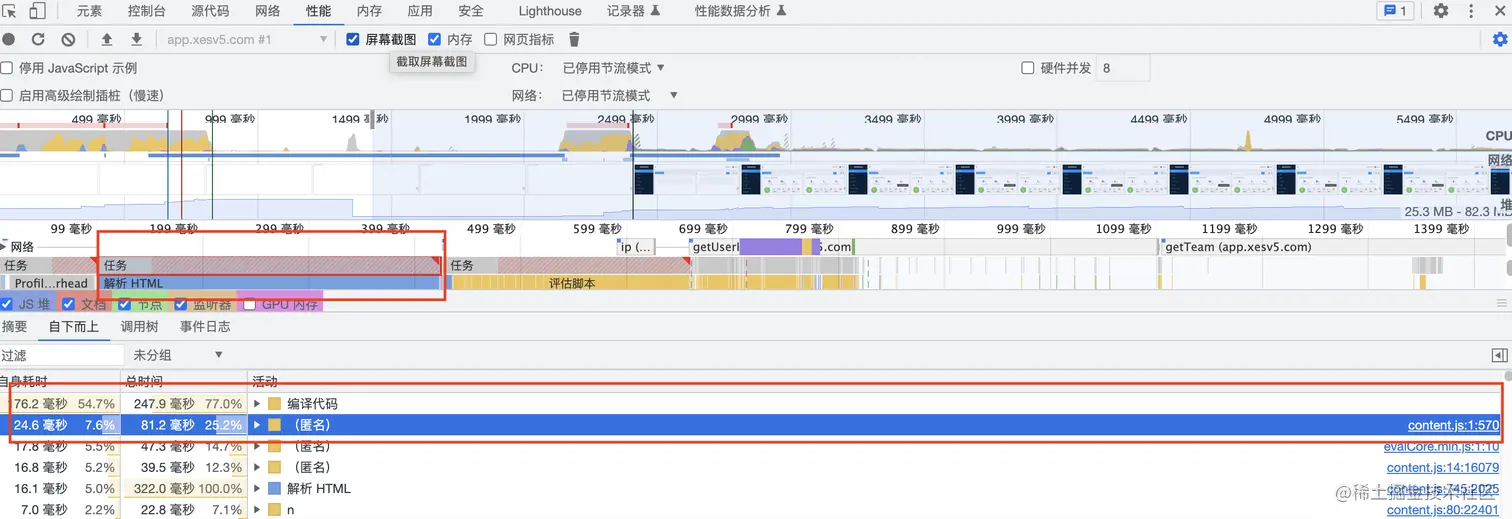Select the 自下而上 tab
This screenshot has width=1512, height=519.
74,327
